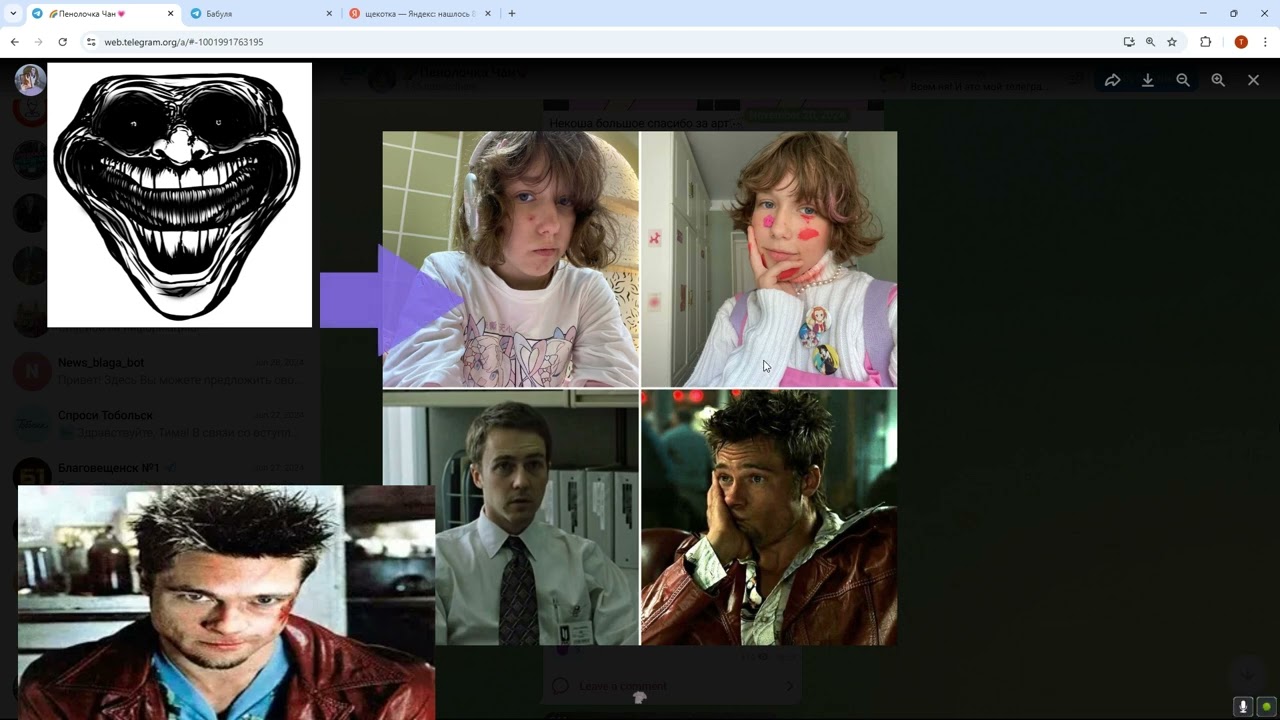Open the tab search dropdown arrow
1280x720 pixels.
tap(13, 14)
